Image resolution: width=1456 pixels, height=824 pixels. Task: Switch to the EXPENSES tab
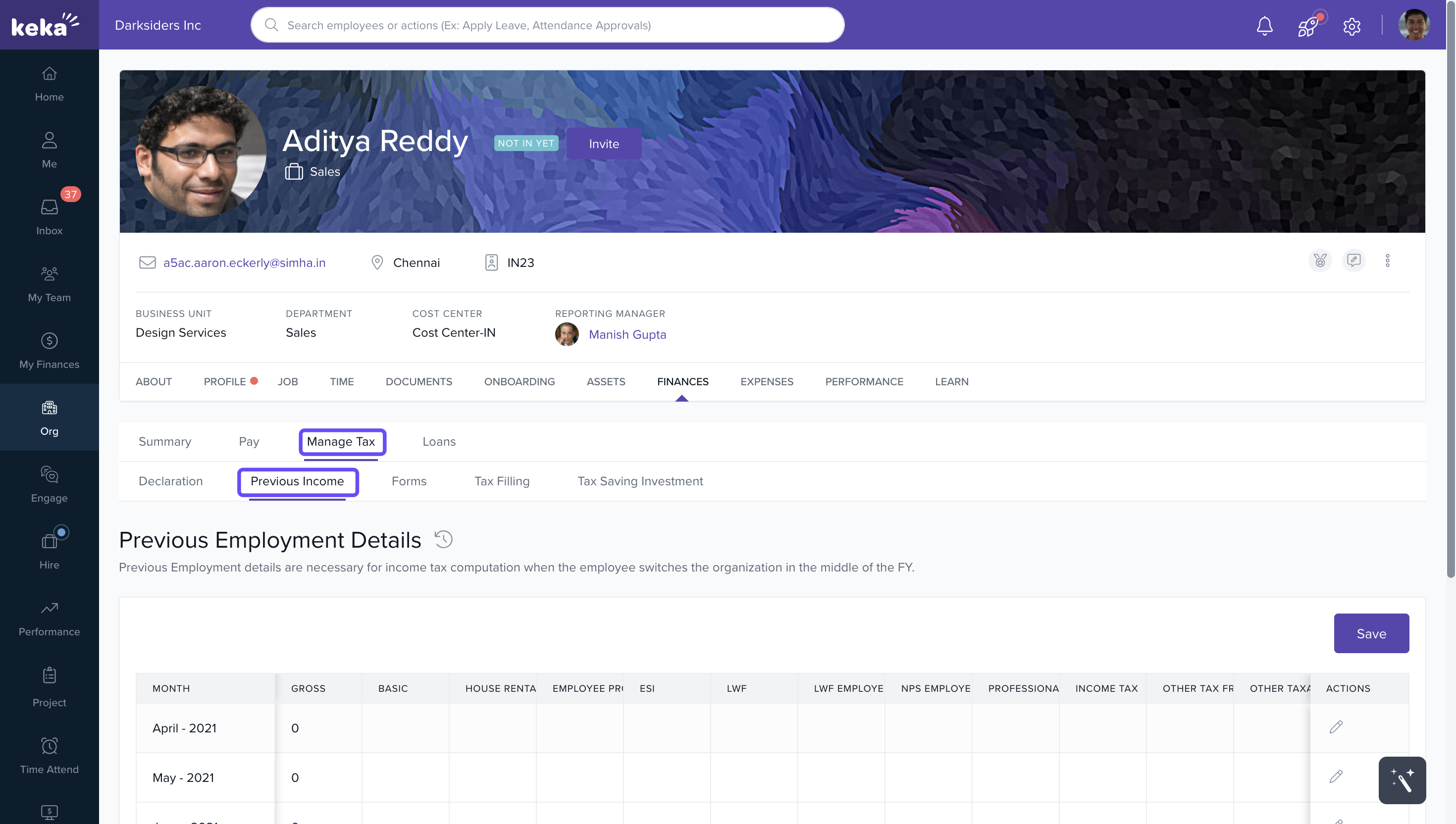[766, 381]
